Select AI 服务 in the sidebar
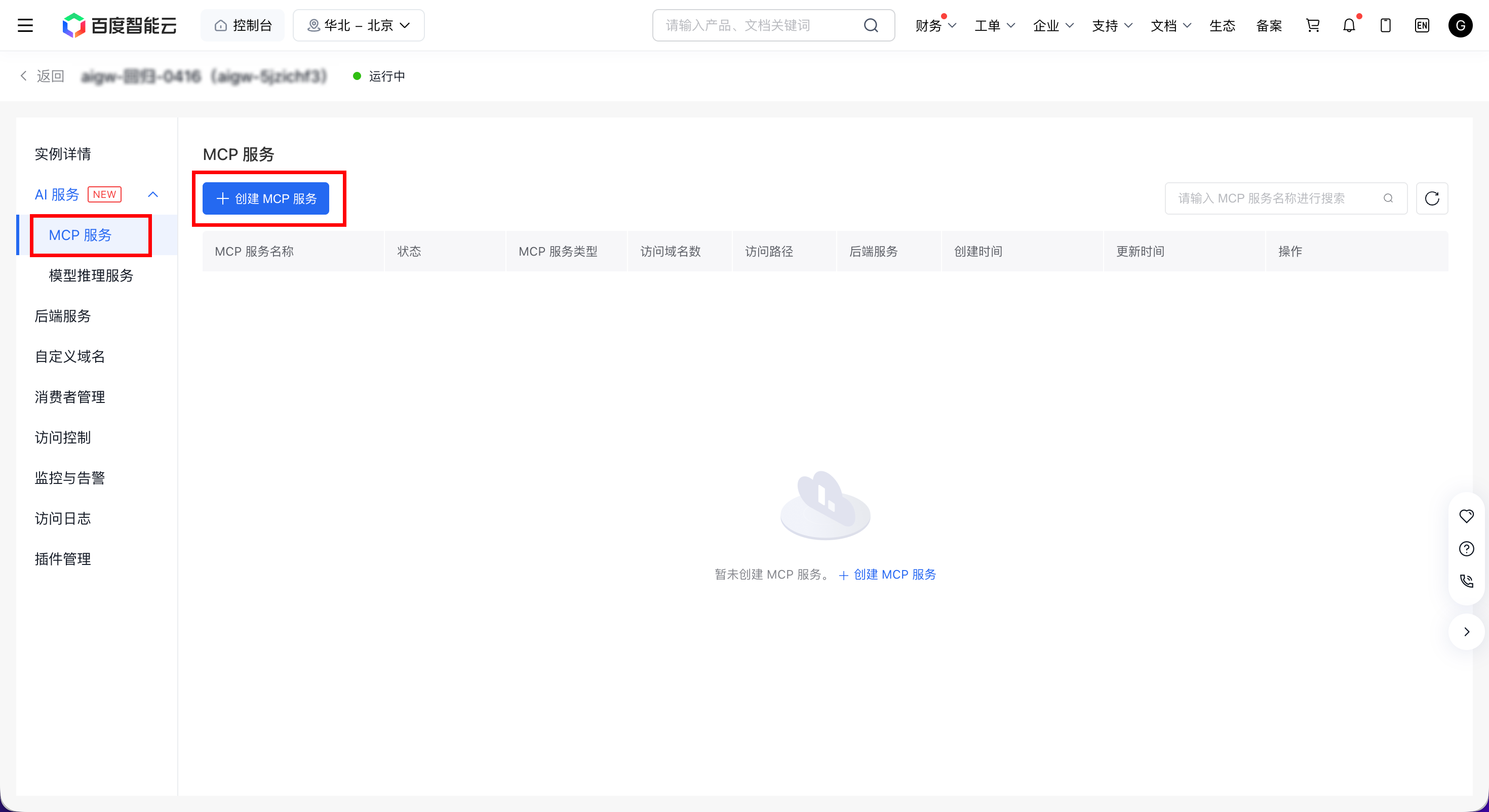This screenshot has width=1489, height=812. click(x=57, y=195)
